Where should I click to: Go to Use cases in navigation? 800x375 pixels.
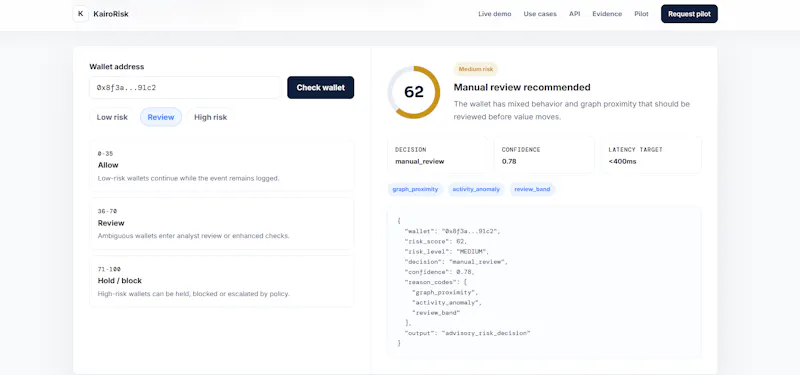click(x=540, y=14)
